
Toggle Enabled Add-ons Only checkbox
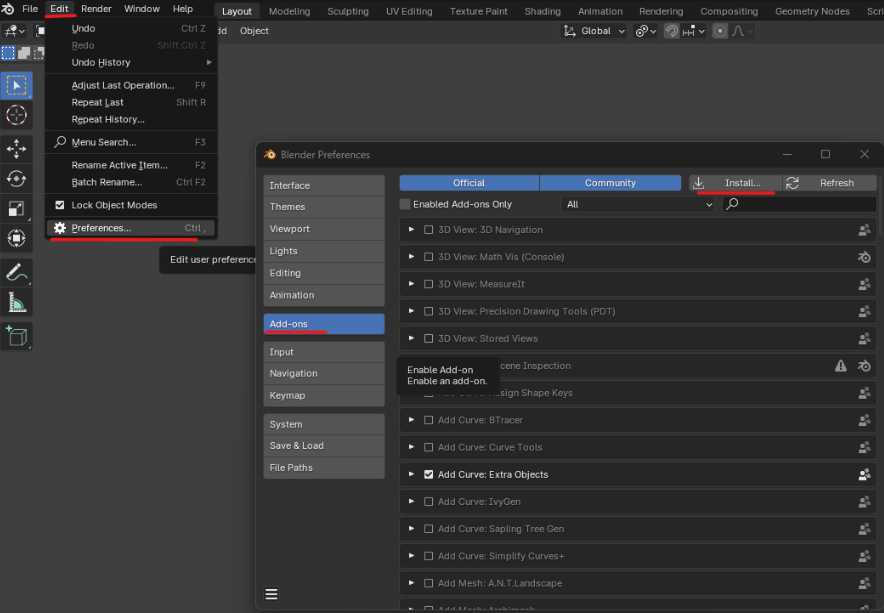(405, 204)
